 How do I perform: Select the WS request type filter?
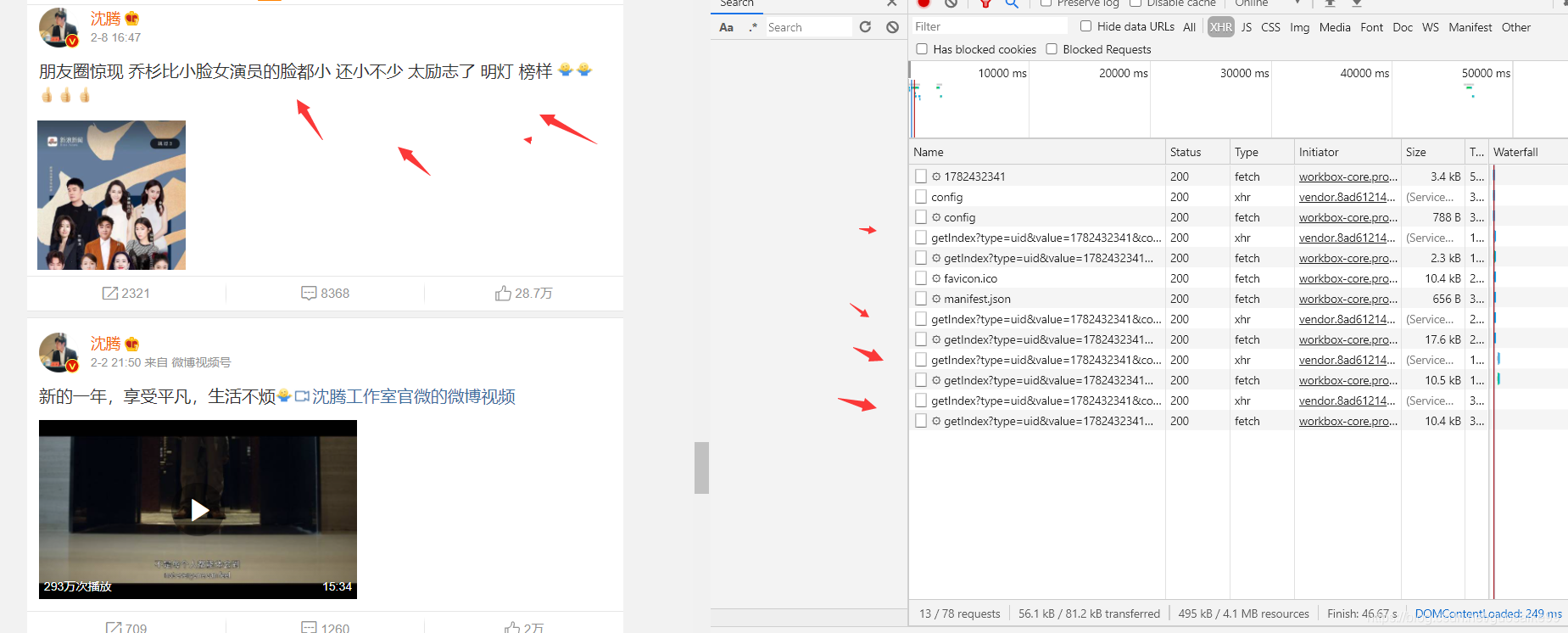click(x=1431, y=27)
